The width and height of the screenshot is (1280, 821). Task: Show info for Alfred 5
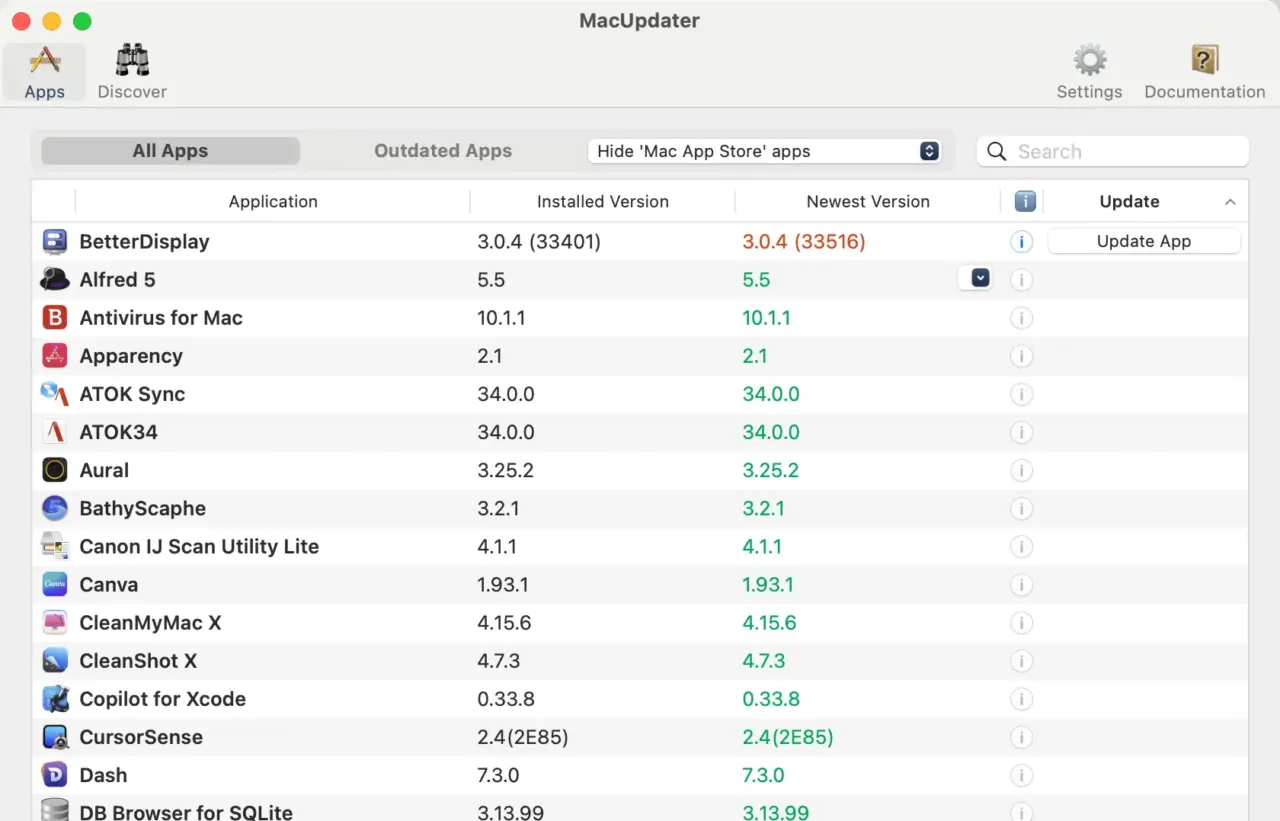tap(1021, 280)
